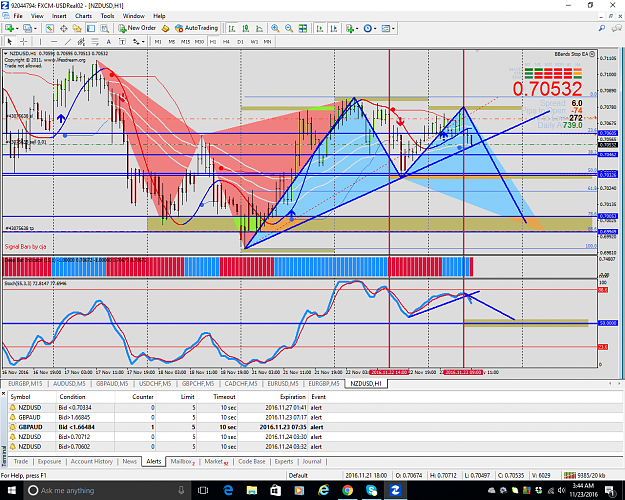The height and width of the screenshot is (500, 625).
Task: Expand the new chart dropdown arrow
Action: coord(17,29)
